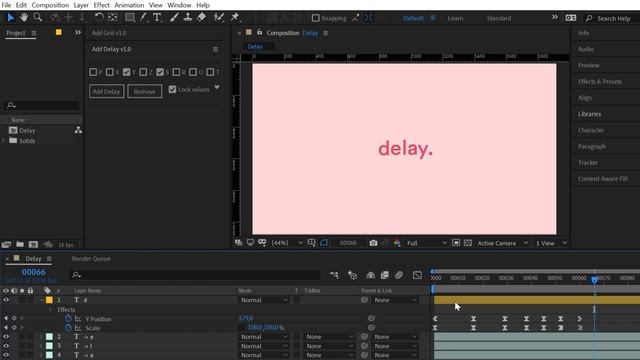
Task: Click layer 1 yellow label color swatch
Action: (49, 300)
